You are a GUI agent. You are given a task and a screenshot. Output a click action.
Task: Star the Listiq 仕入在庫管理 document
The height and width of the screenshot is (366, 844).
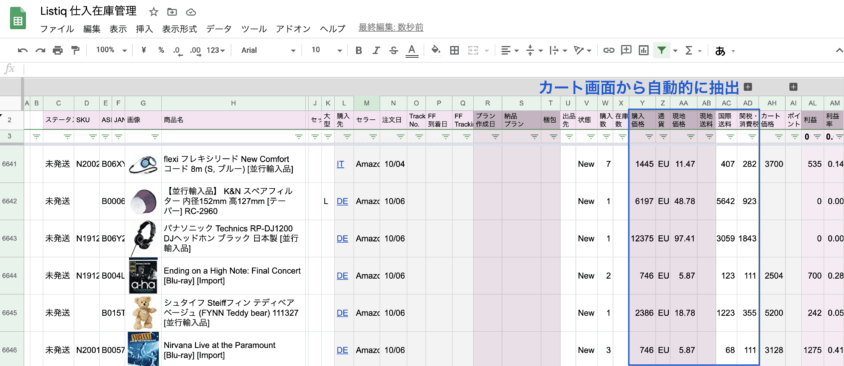click(x=153, y=12)
